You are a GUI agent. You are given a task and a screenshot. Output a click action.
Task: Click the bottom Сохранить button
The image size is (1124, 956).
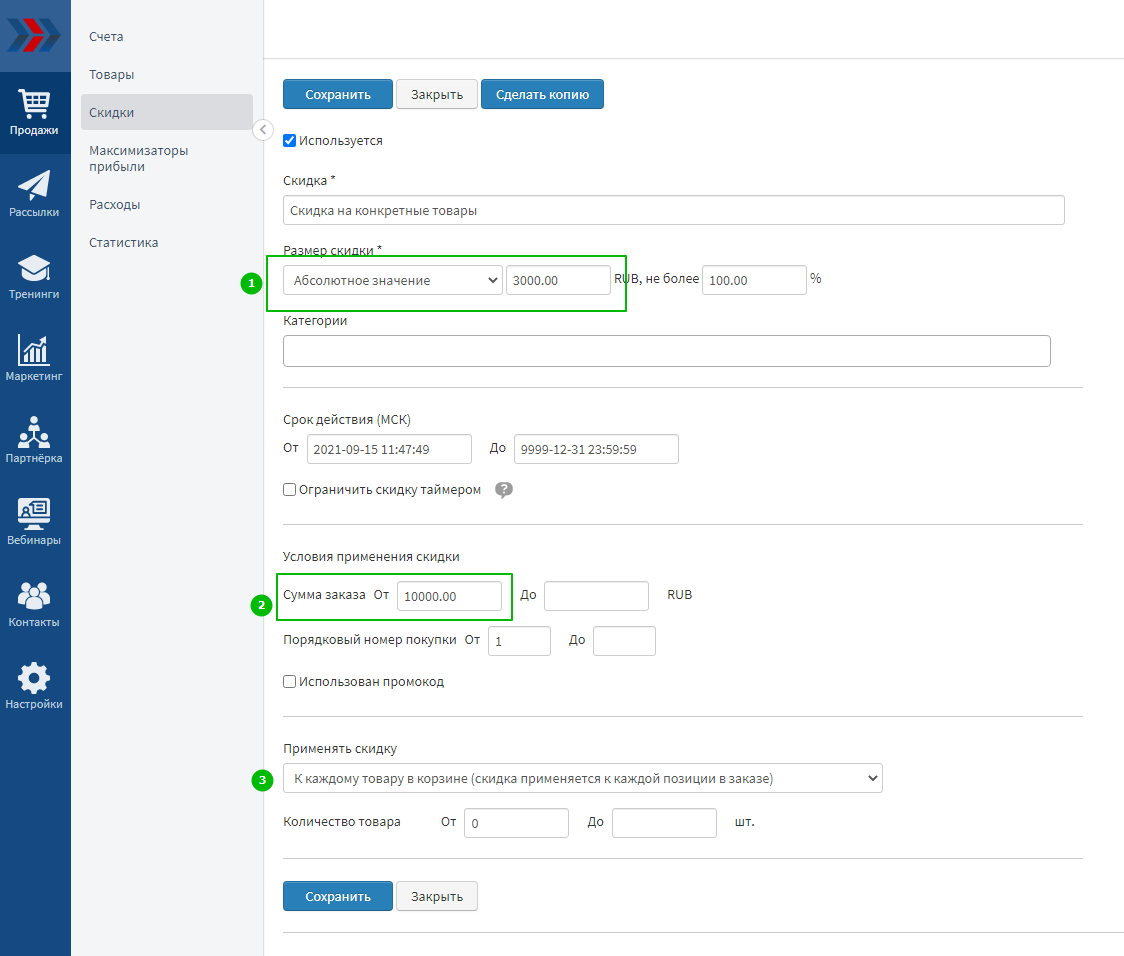338,897
